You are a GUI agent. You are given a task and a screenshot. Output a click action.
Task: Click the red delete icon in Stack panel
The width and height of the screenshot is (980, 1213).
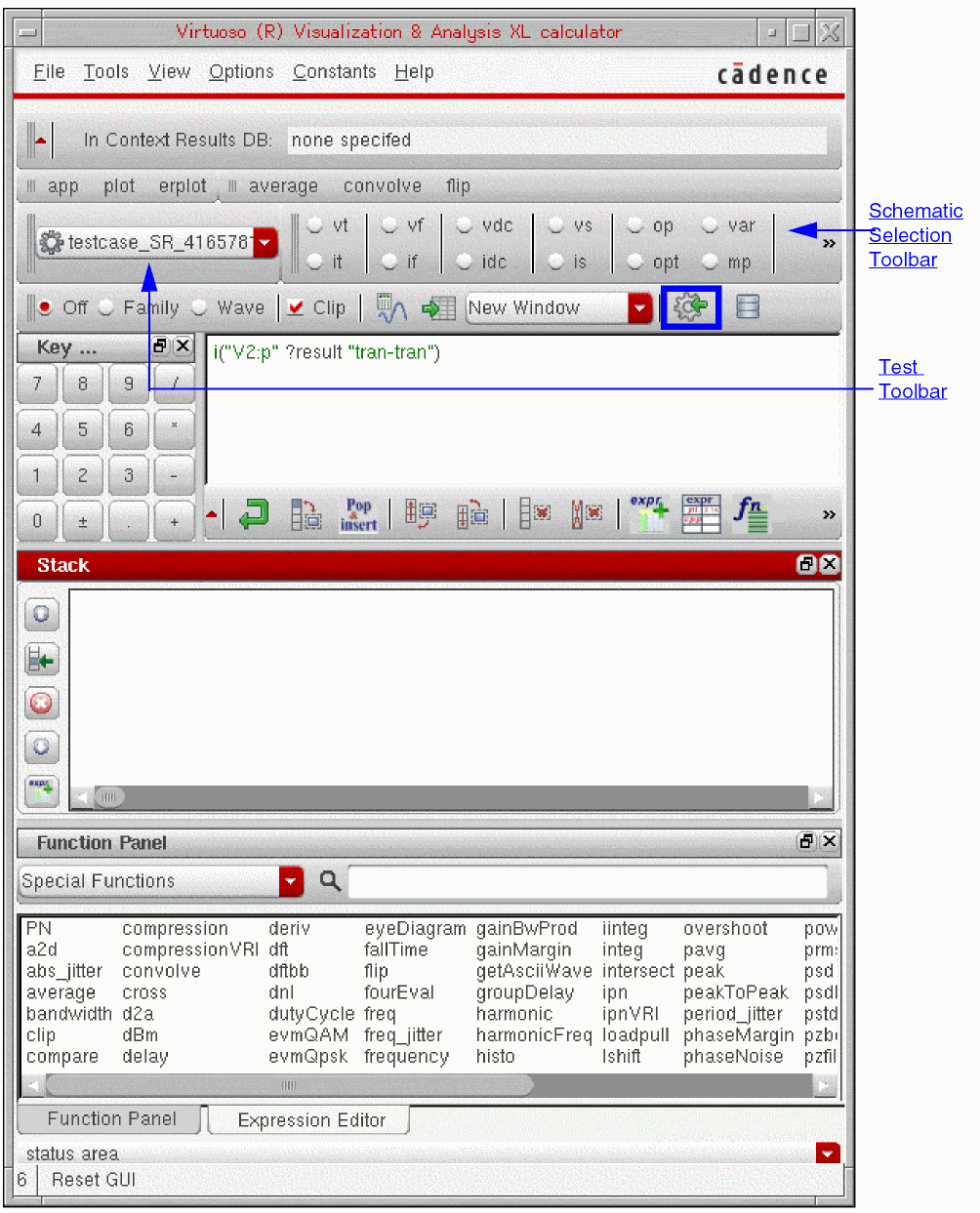click(41, 703)
